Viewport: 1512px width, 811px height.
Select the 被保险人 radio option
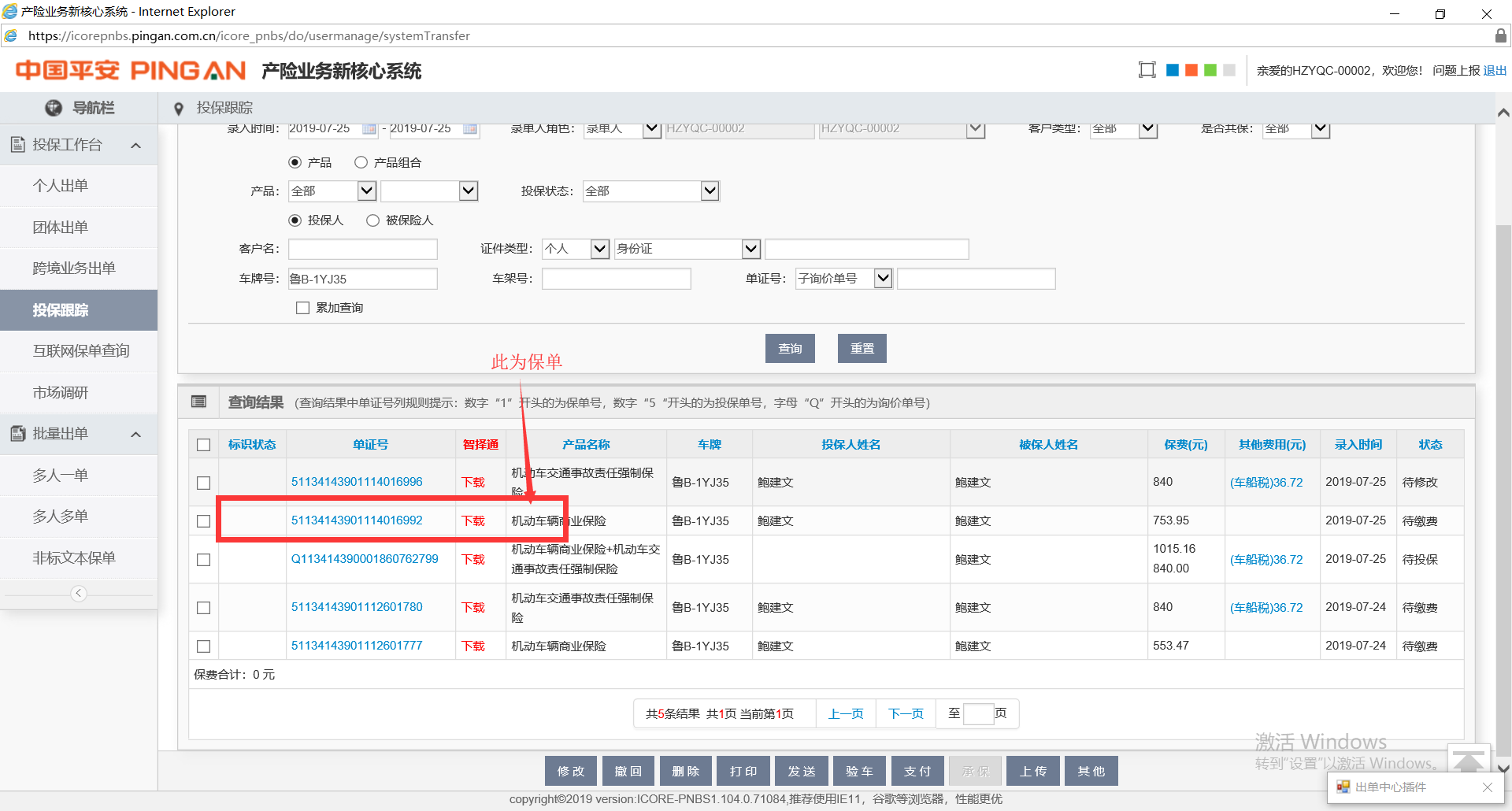pos(373,220)
